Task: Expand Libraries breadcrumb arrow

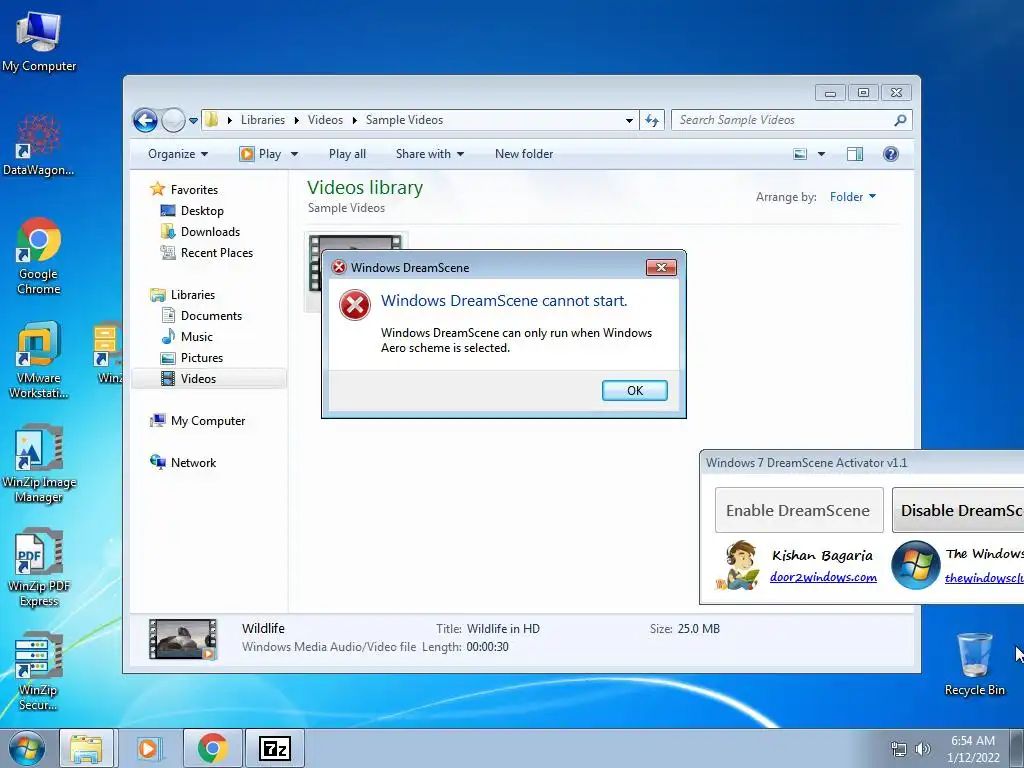Action: (x=296, y=120)
